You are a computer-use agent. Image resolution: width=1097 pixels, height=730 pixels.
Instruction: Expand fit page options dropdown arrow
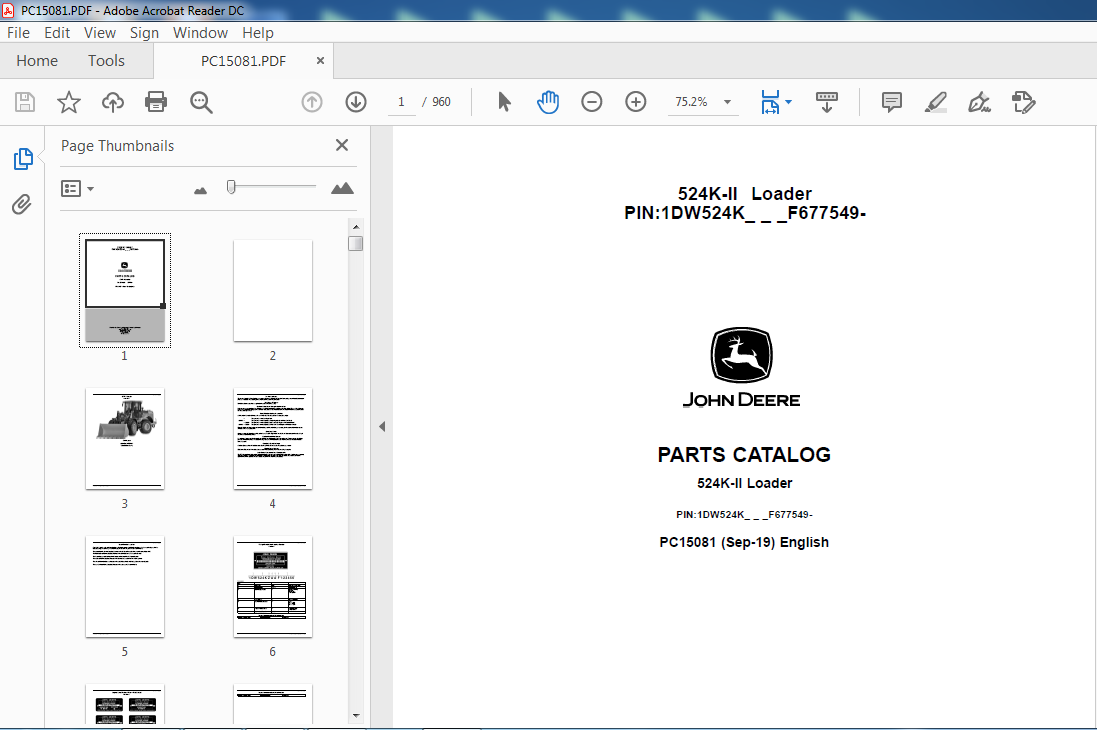[x=789, y=102]
